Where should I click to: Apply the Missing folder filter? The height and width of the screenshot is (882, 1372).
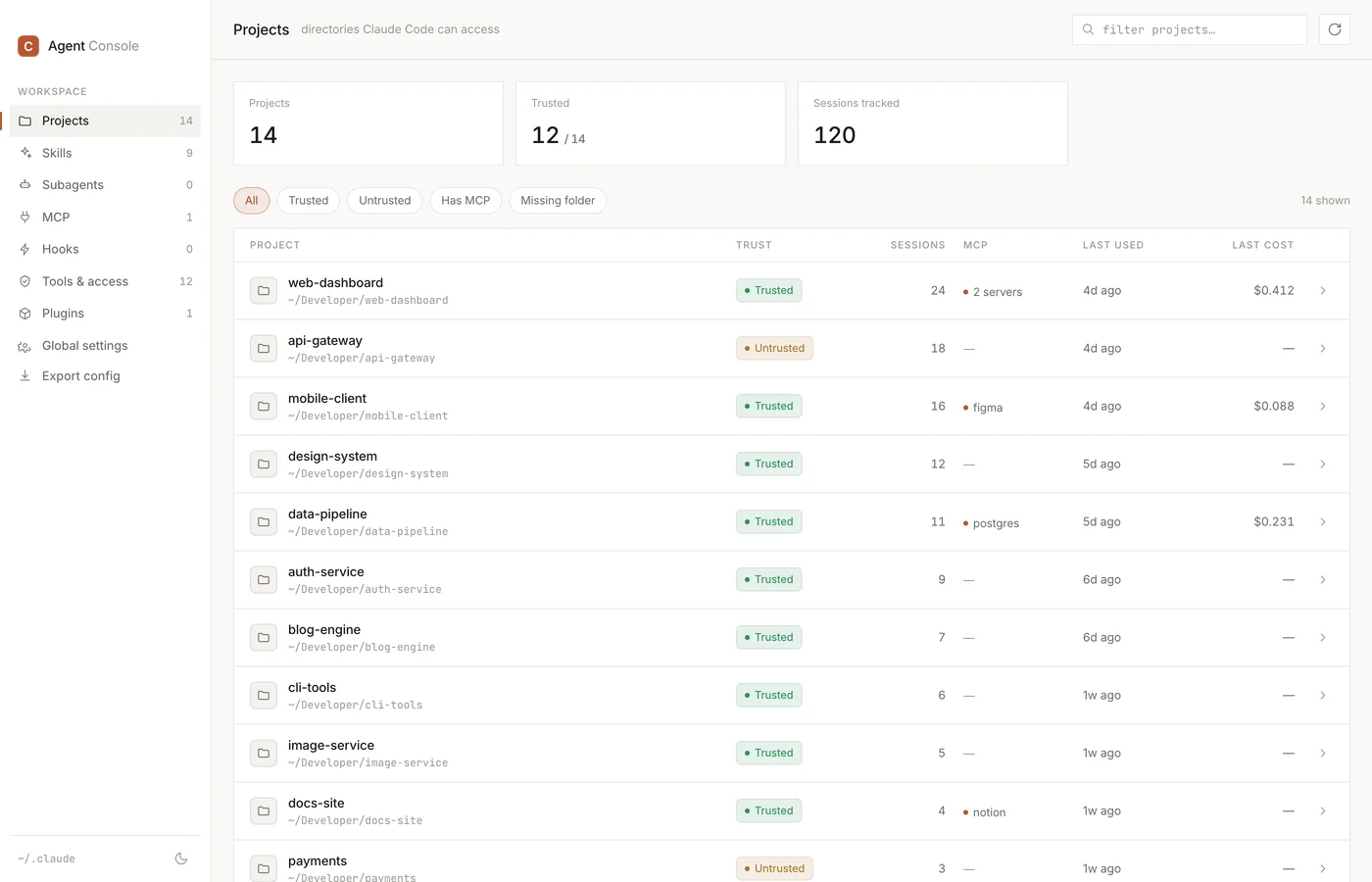tap(558, 200)
